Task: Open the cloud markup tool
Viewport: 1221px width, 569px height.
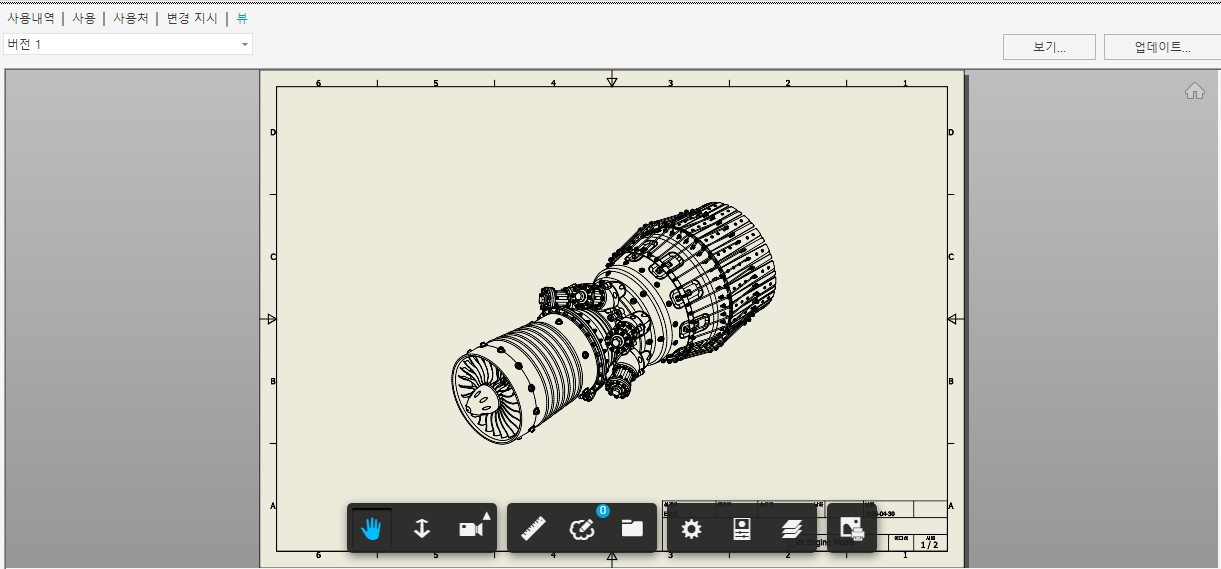Action: coord(582,529)
